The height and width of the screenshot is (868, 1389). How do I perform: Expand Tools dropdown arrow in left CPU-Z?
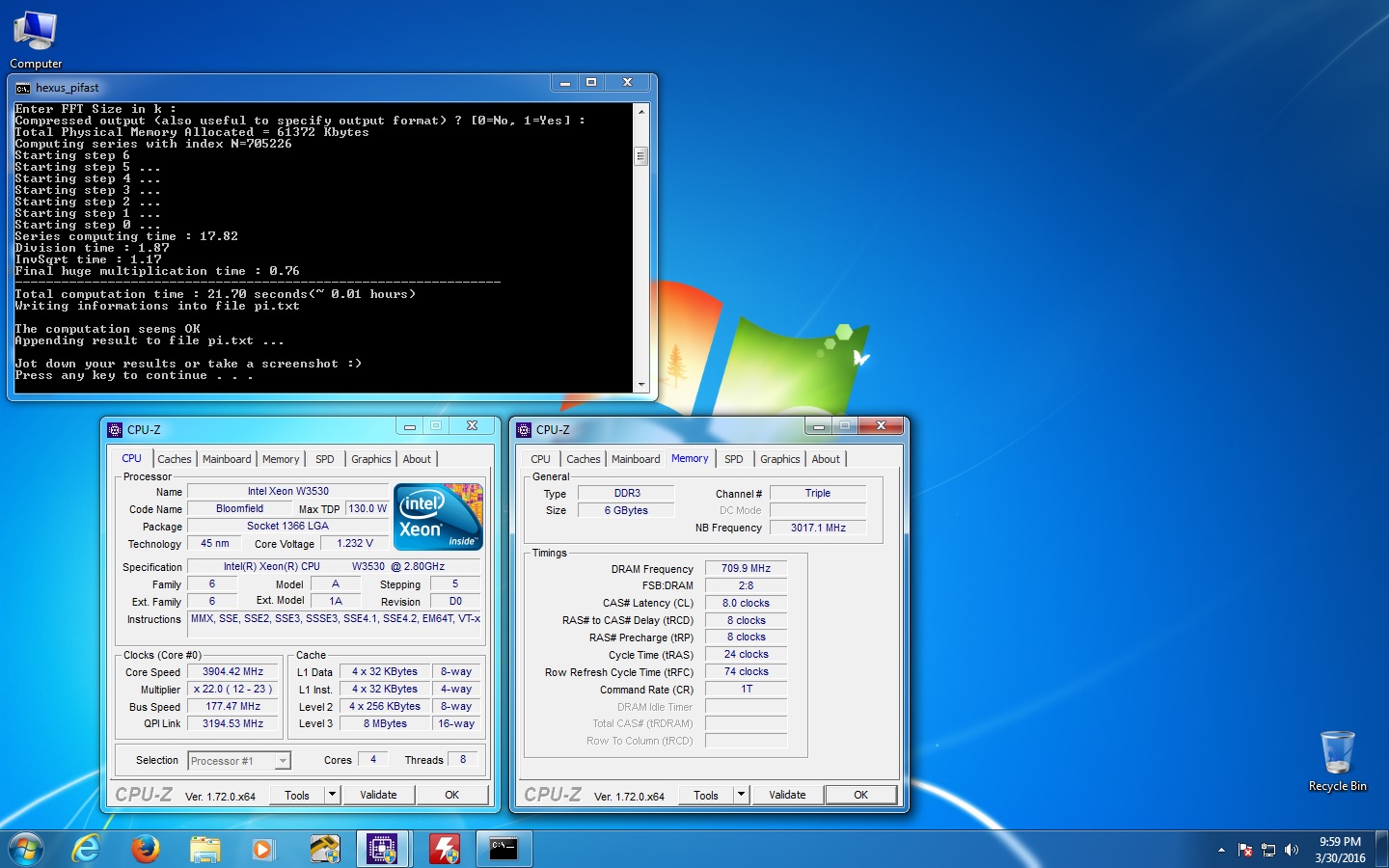point(333,795)
